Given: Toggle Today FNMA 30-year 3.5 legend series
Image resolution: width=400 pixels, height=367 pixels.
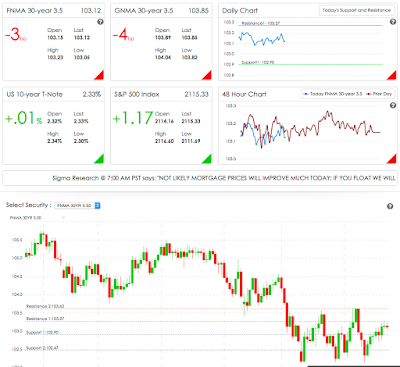Looking at the screenshot, I should [332, 94].
